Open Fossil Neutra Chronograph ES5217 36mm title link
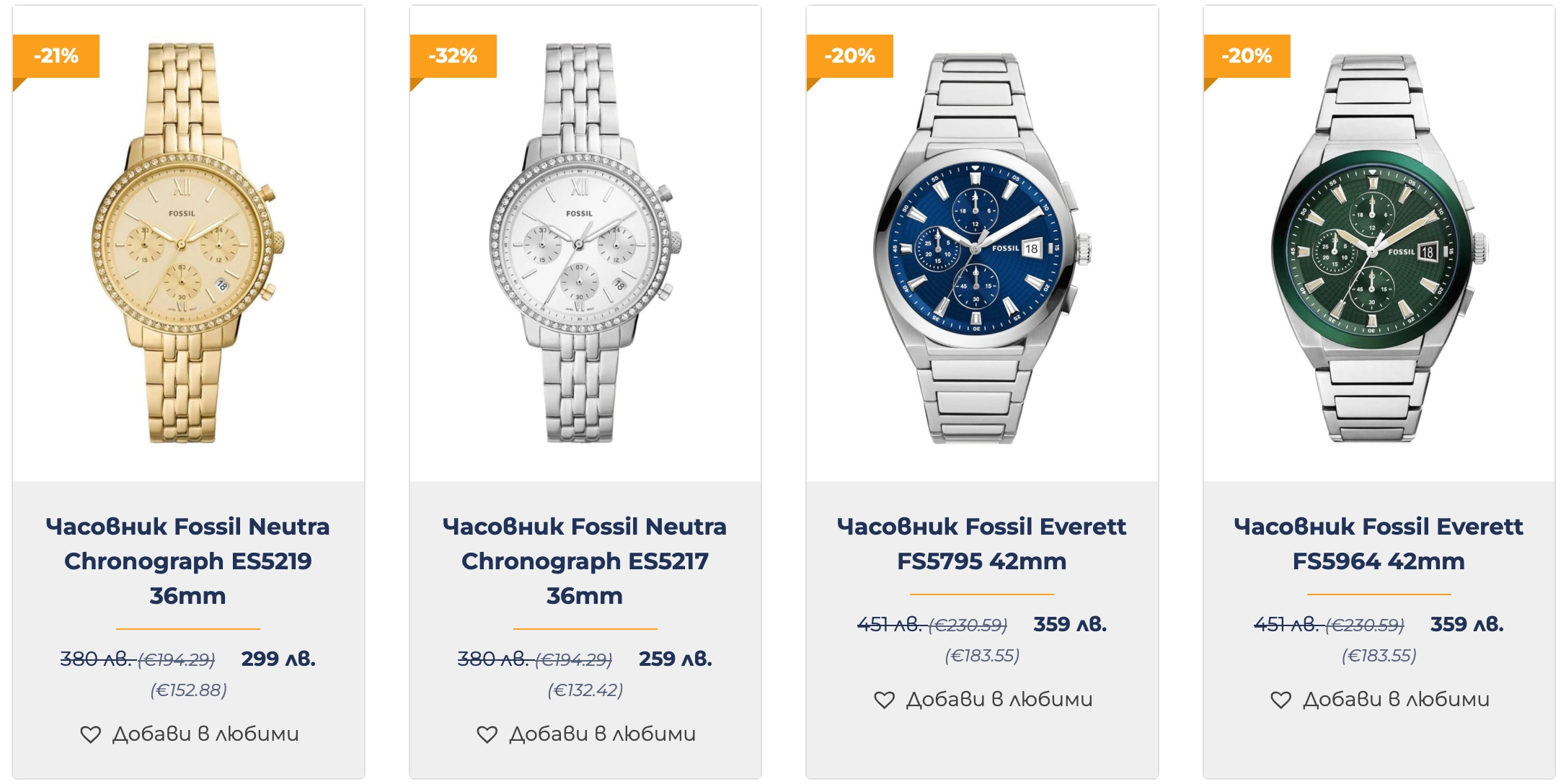The width and height of the screenshot is (1566, 784). (x=585, y=561)
